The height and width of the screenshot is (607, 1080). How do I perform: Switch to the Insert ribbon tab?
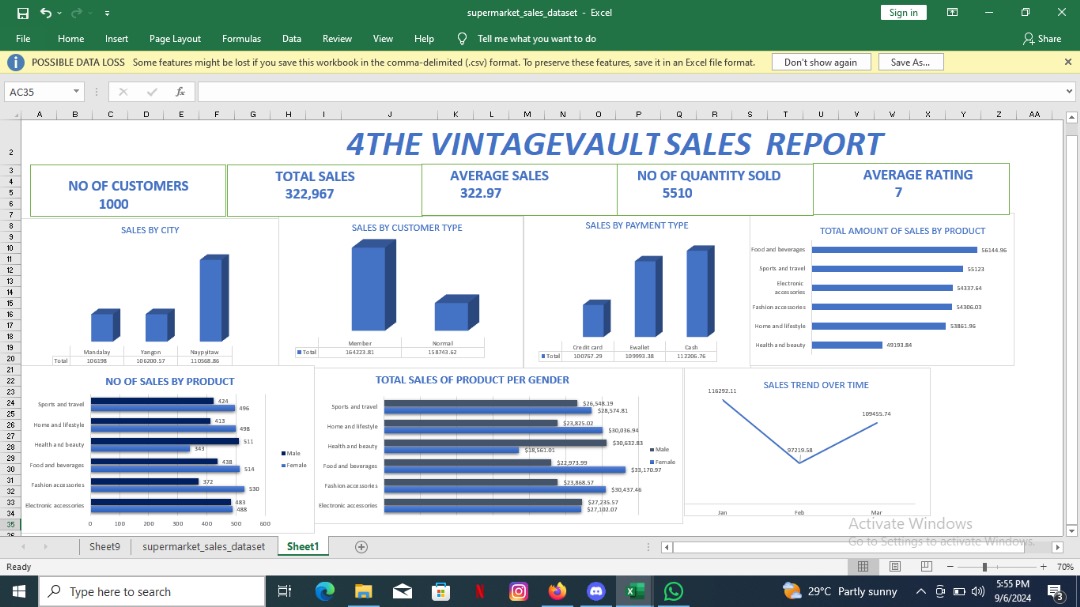coord(116,39)
